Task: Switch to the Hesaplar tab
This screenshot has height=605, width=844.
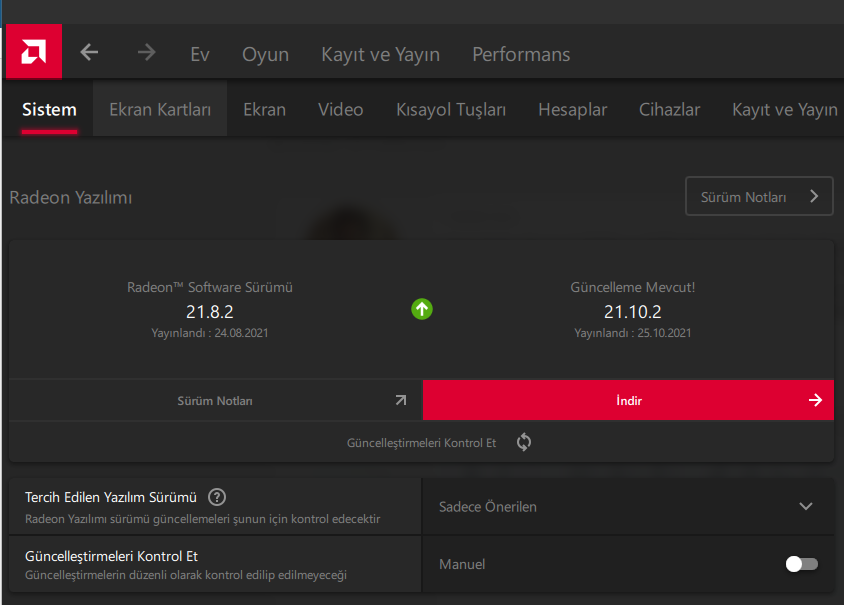Action: click(573, 110)
